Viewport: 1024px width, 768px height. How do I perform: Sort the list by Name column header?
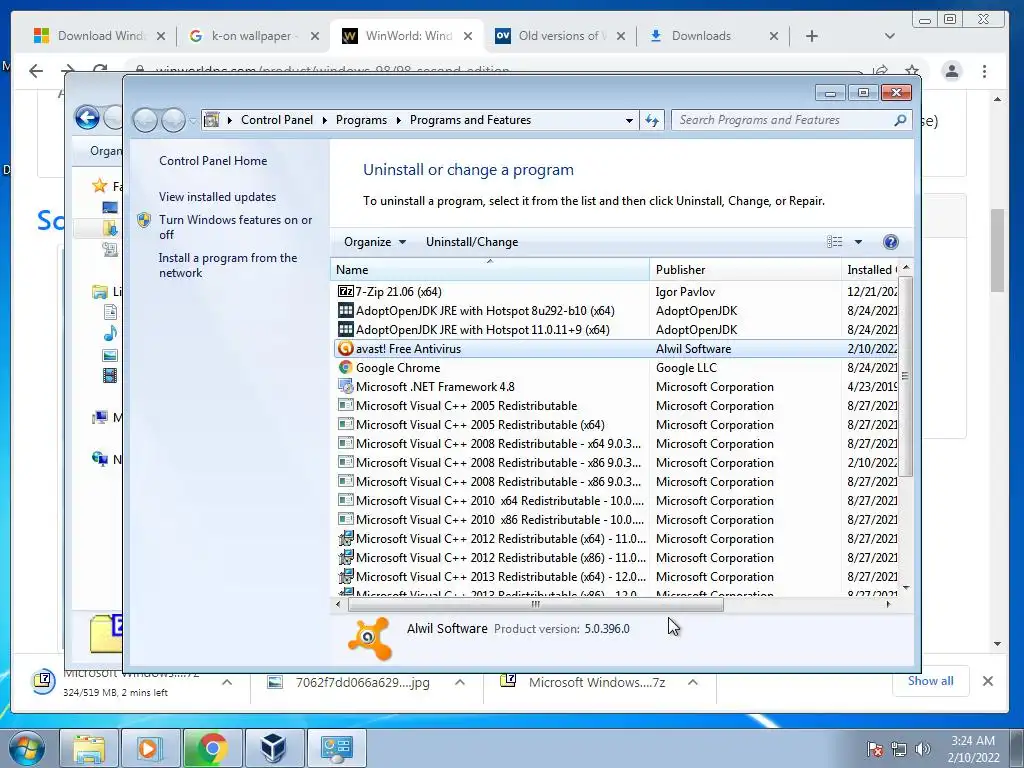click(490, 270)
